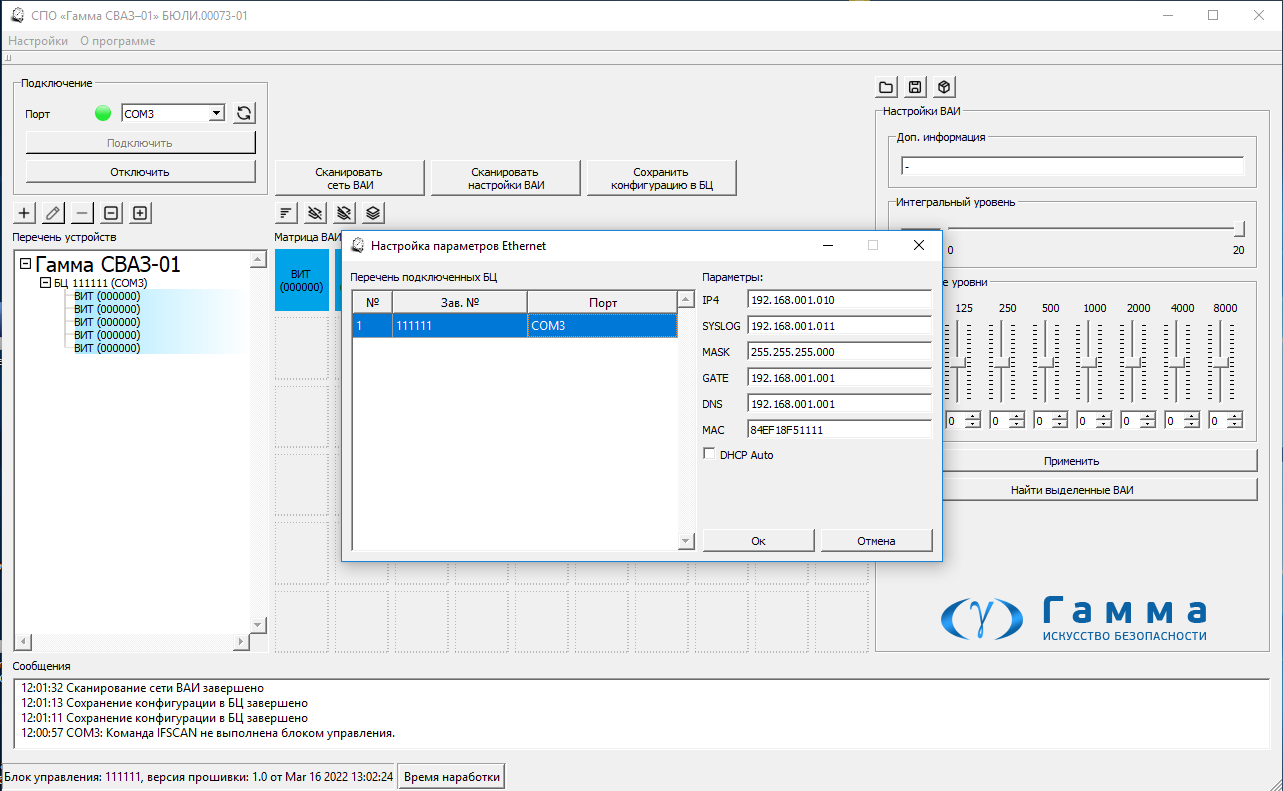This screenshot has width=1283, height=791.
Task: Click the box package icon above Настройки ВАИ
Action: [x=944, y=86]
